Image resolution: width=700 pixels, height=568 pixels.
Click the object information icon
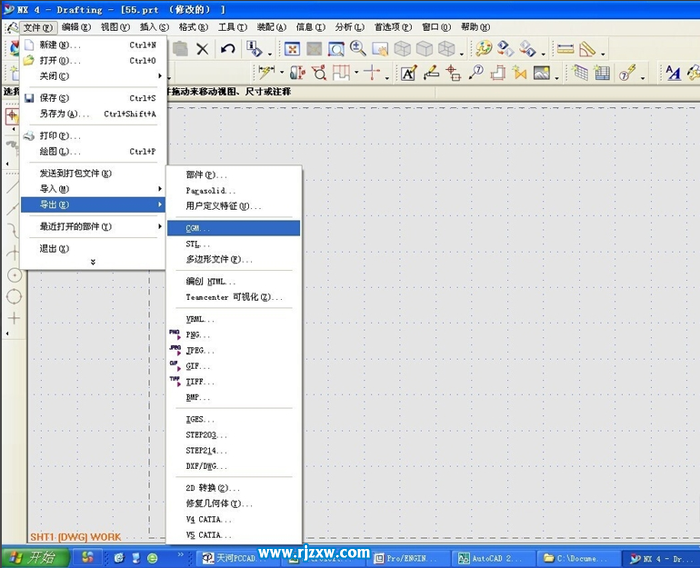pyautogui.click(x=255, y=49)
